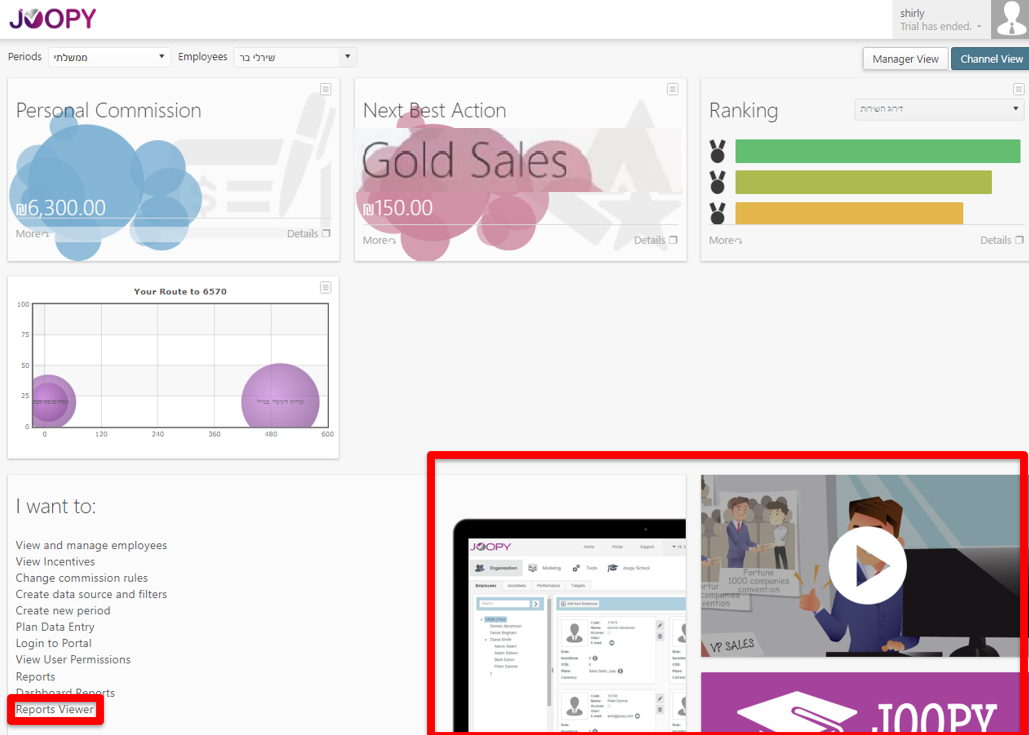Open Your Route chart menu icon

(326, 287)
